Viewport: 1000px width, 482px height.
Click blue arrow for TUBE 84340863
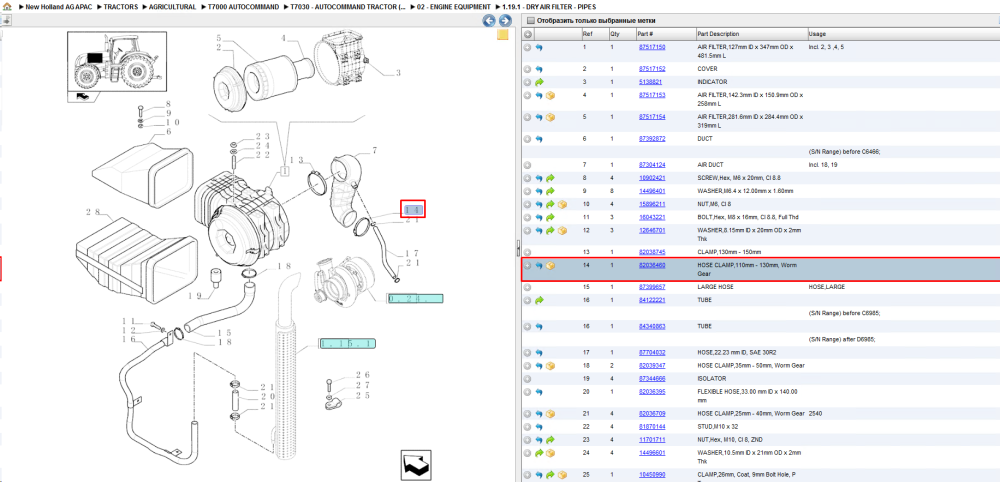pyautogui.click(x=539, y=326)
